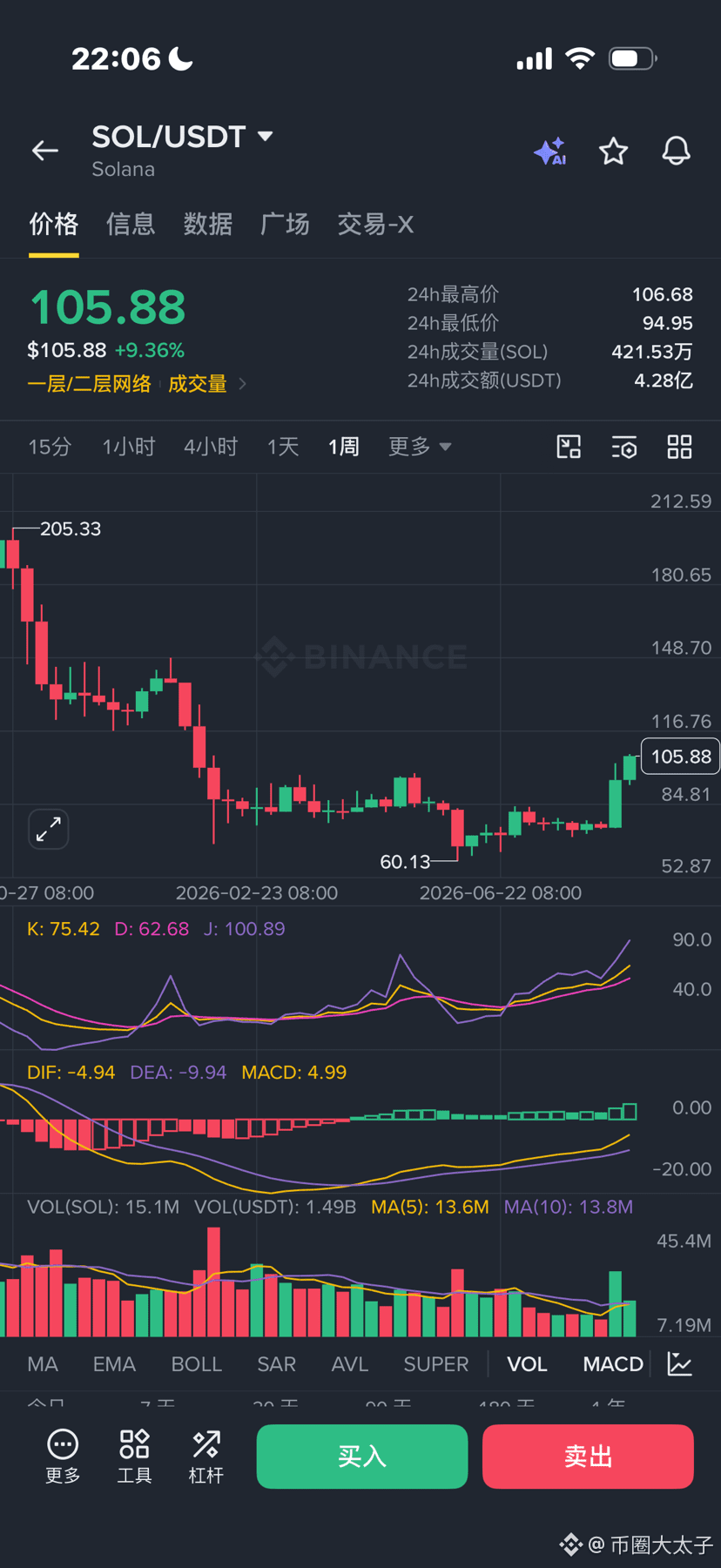Open 成交量 tag link
The width and height of the screenshot is (721, 1568).
[197, 383]
